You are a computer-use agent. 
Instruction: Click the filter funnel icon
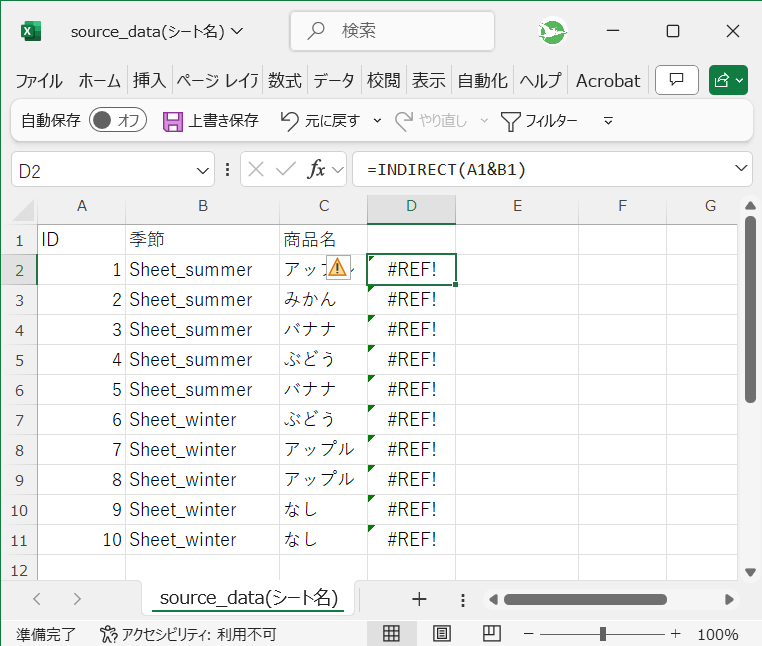point(510,121)
